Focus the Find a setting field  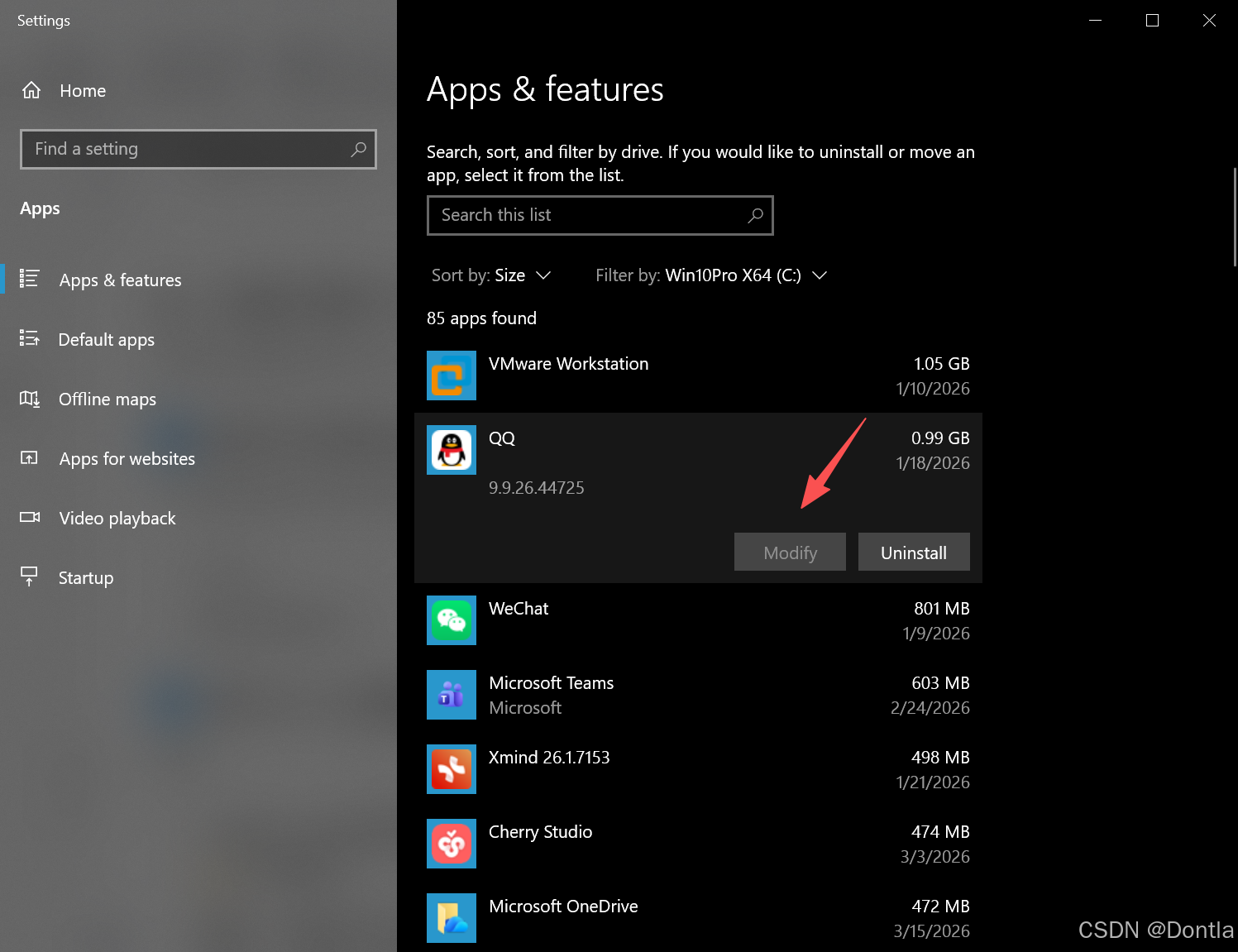click(x=198, y=149)
